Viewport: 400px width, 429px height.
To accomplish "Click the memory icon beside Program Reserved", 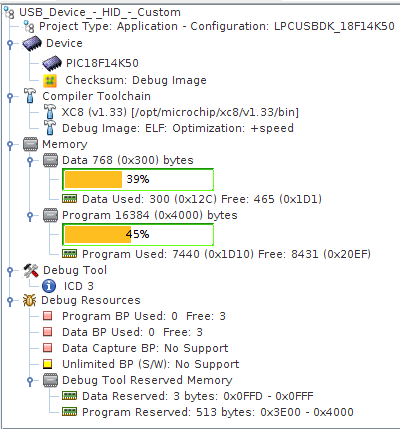I will tap(70, 412).
